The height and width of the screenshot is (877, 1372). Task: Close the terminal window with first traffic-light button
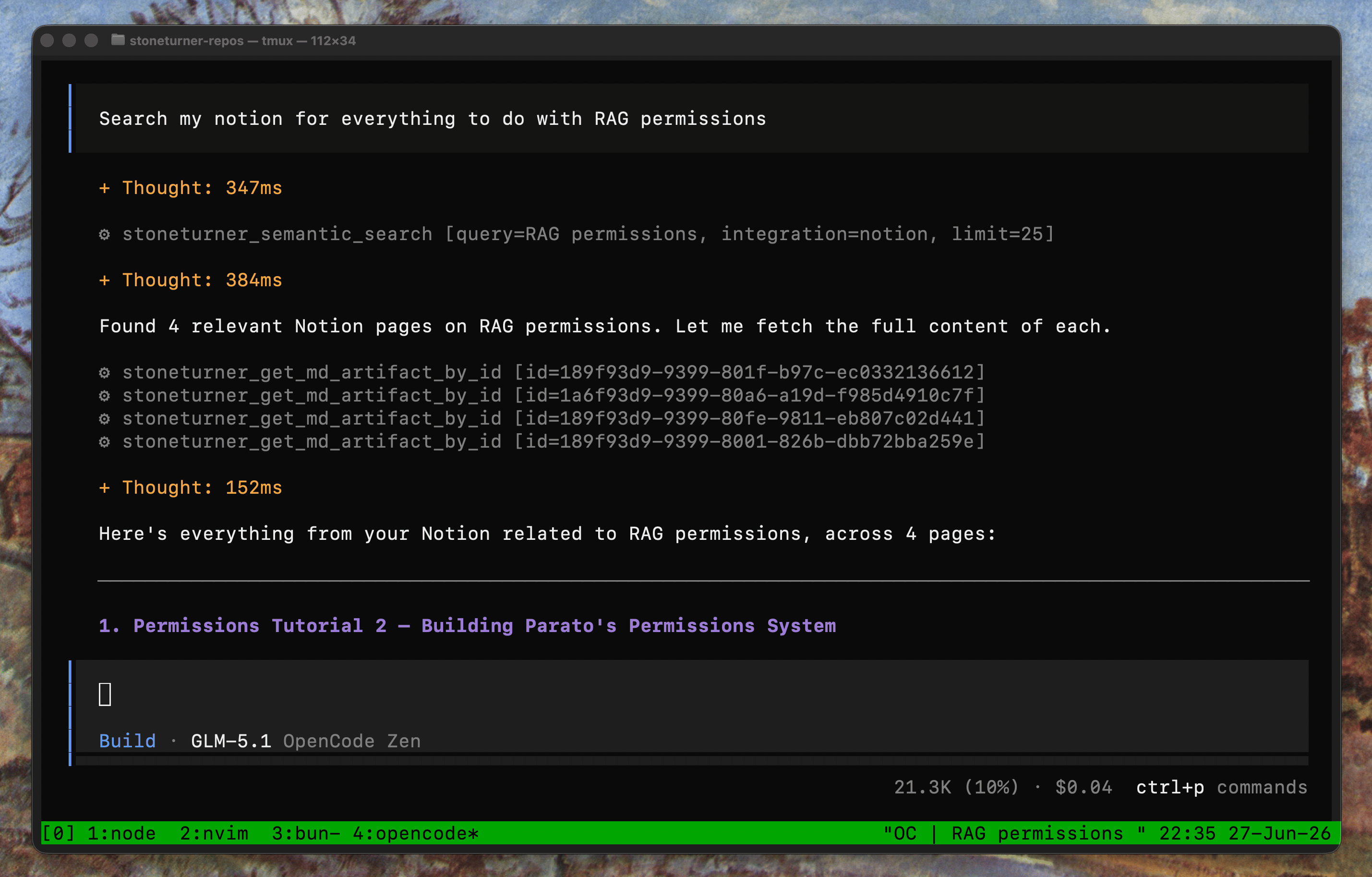tap(48, 40)
